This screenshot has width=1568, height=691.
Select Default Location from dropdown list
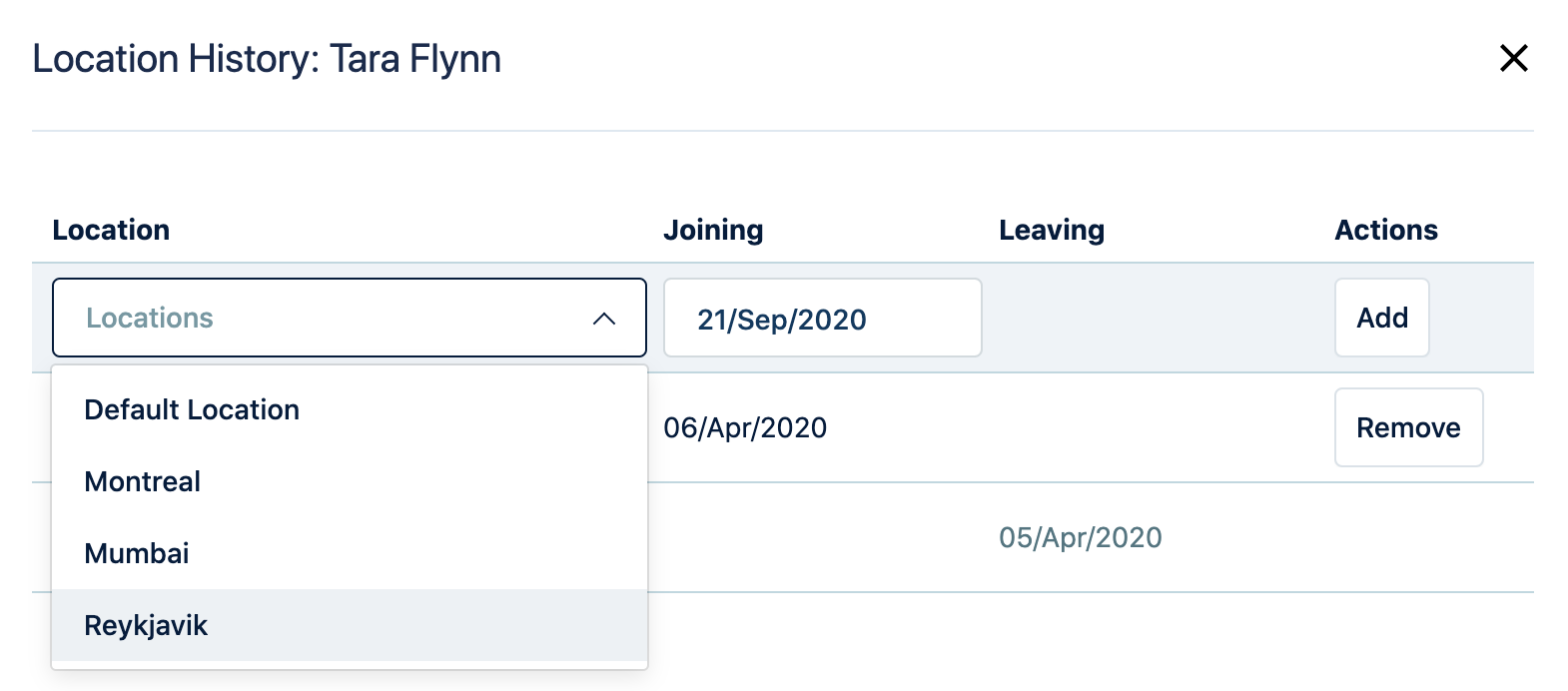192,409
